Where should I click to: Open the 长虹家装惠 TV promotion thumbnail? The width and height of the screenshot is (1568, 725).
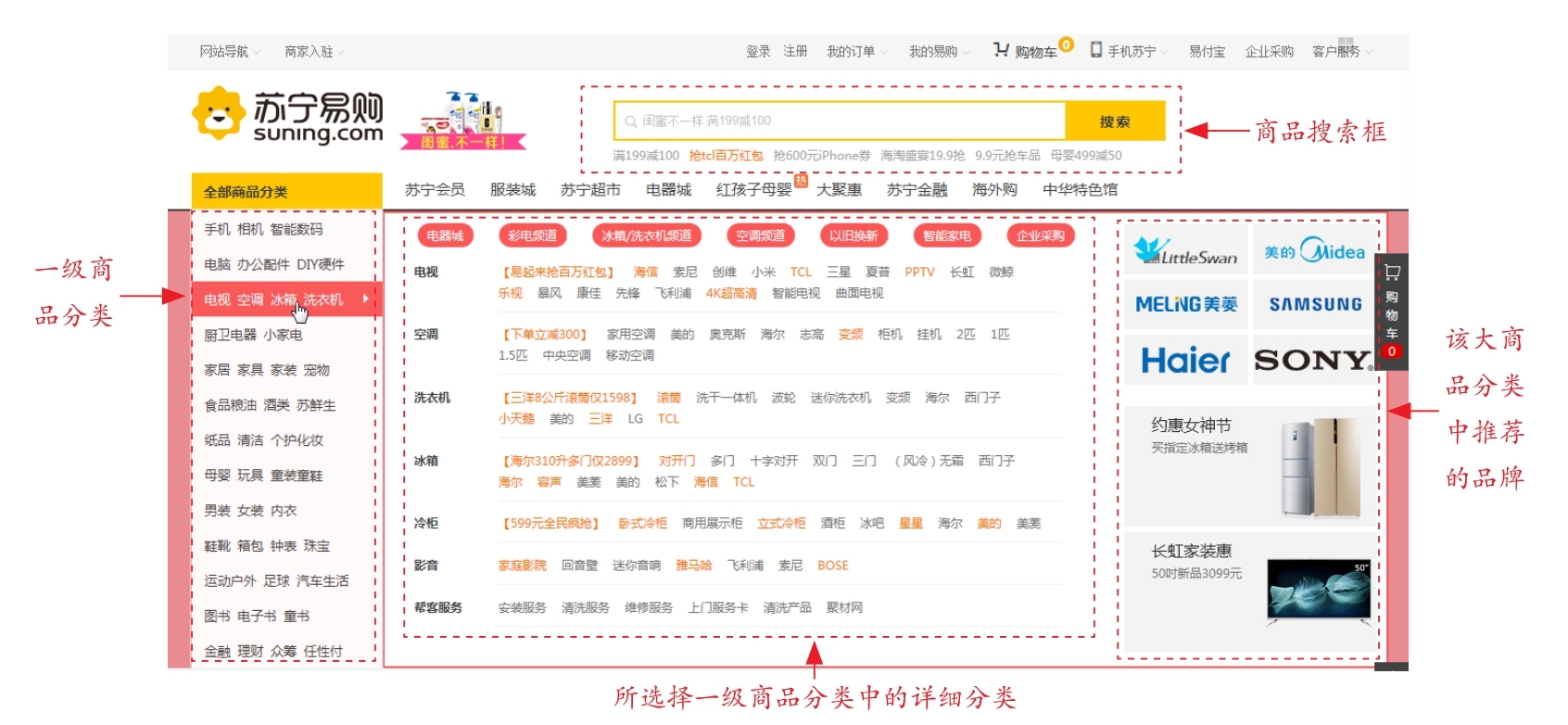tap(1318, 591)
